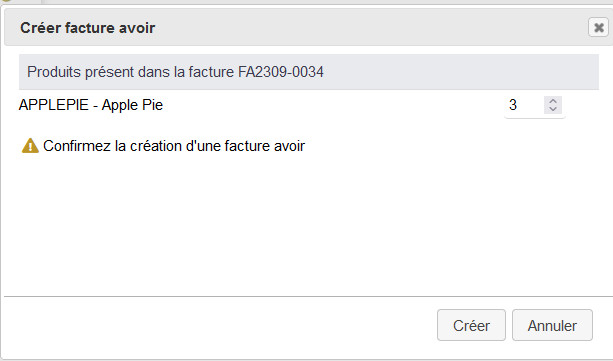
Task: Click the word Créer in dialog title
Action: [x=40, y=28]
